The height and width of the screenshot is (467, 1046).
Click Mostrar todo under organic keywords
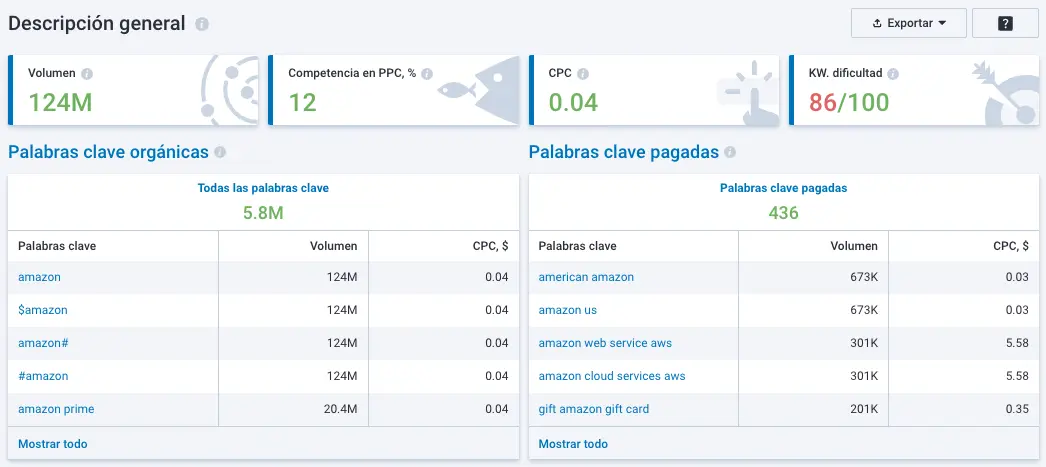(x=53, y=444)
